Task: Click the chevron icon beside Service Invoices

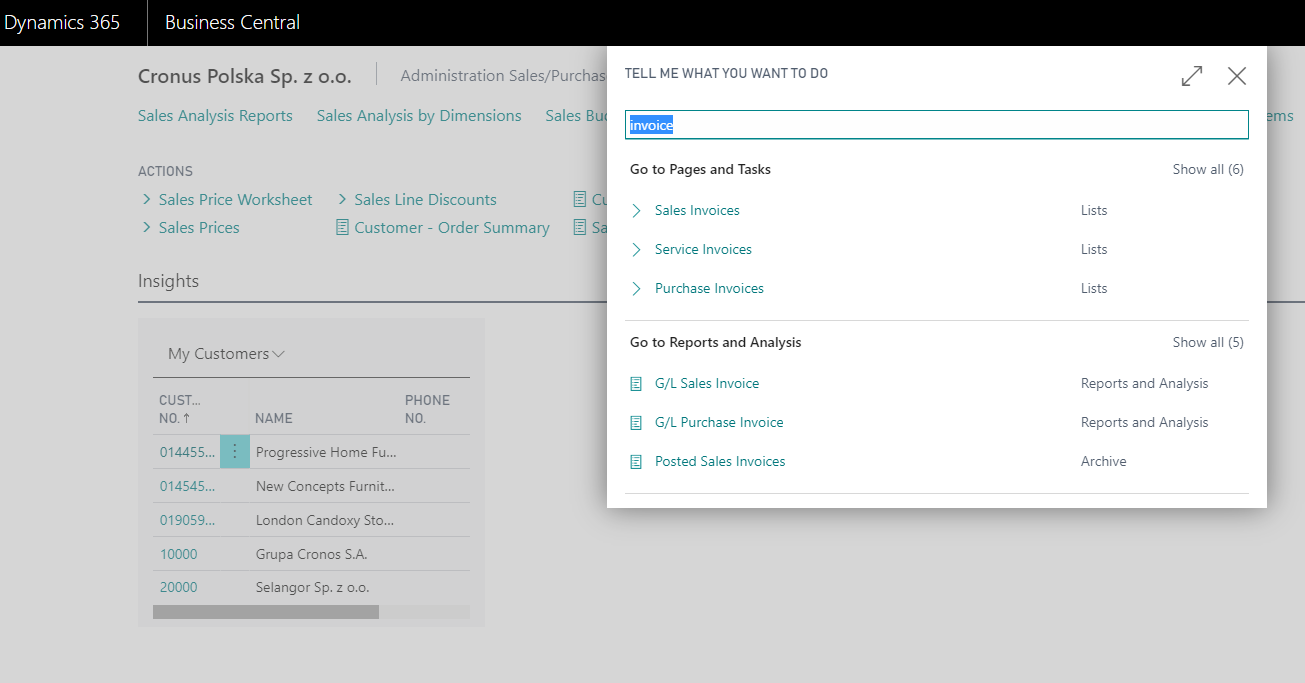Action: click(636, 249)
